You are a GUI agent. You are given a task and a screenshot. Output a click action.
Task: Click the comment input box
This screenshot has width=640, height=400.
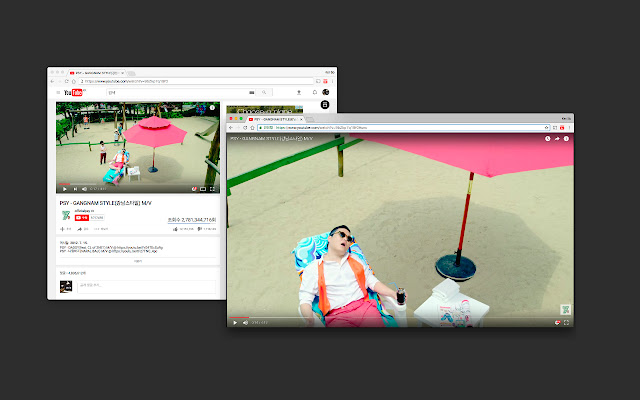point(147,287)
